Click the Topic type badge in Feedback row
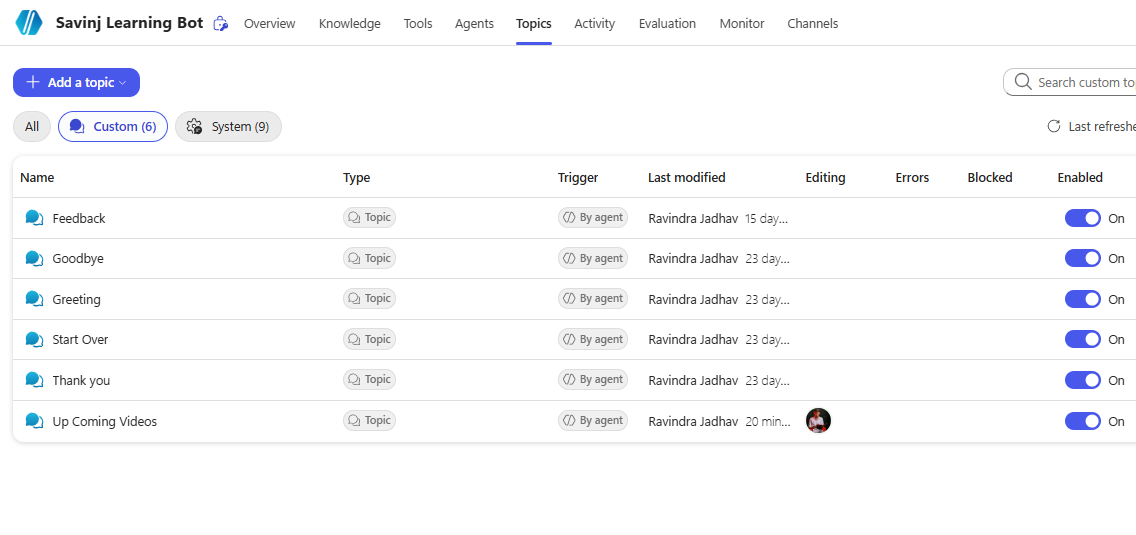The width and height of the screenshot is (1136, 535). [369, 217]
